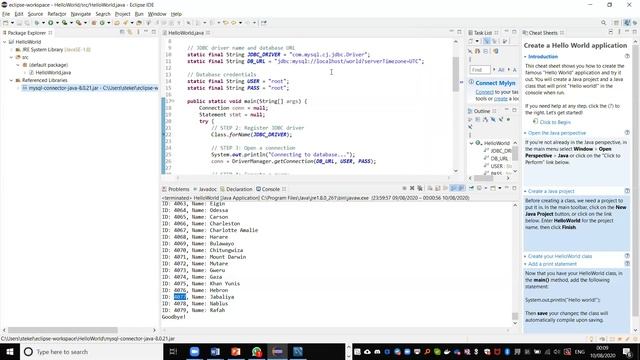The height and width of the screenshot is (360, 640).
Task: Click 'Create a Java project' step link
Action: click(551, 191)
